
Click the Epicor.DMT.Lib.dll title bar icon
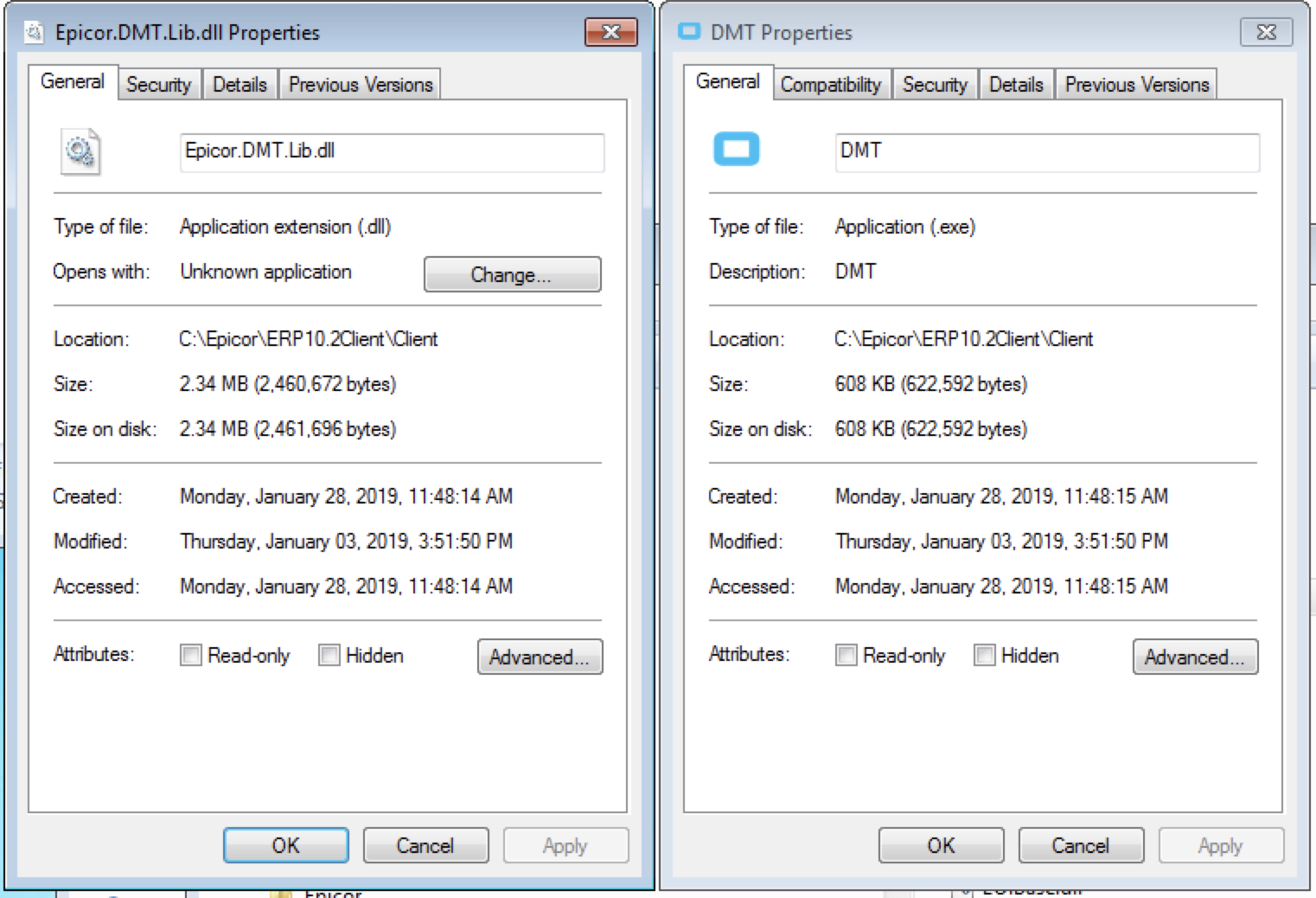click(34, 32)
